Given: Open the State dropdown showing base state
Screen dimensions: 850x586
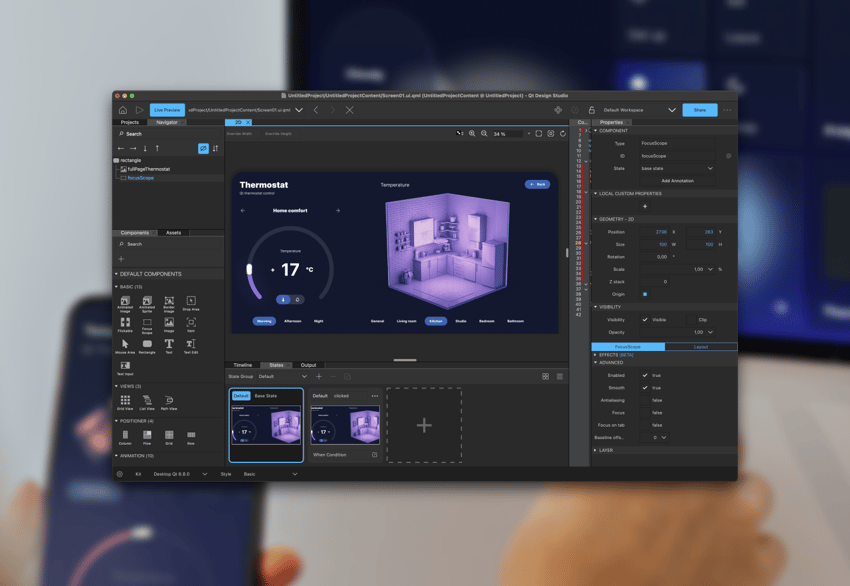Looking at the screenshot, I should (676, 168).
